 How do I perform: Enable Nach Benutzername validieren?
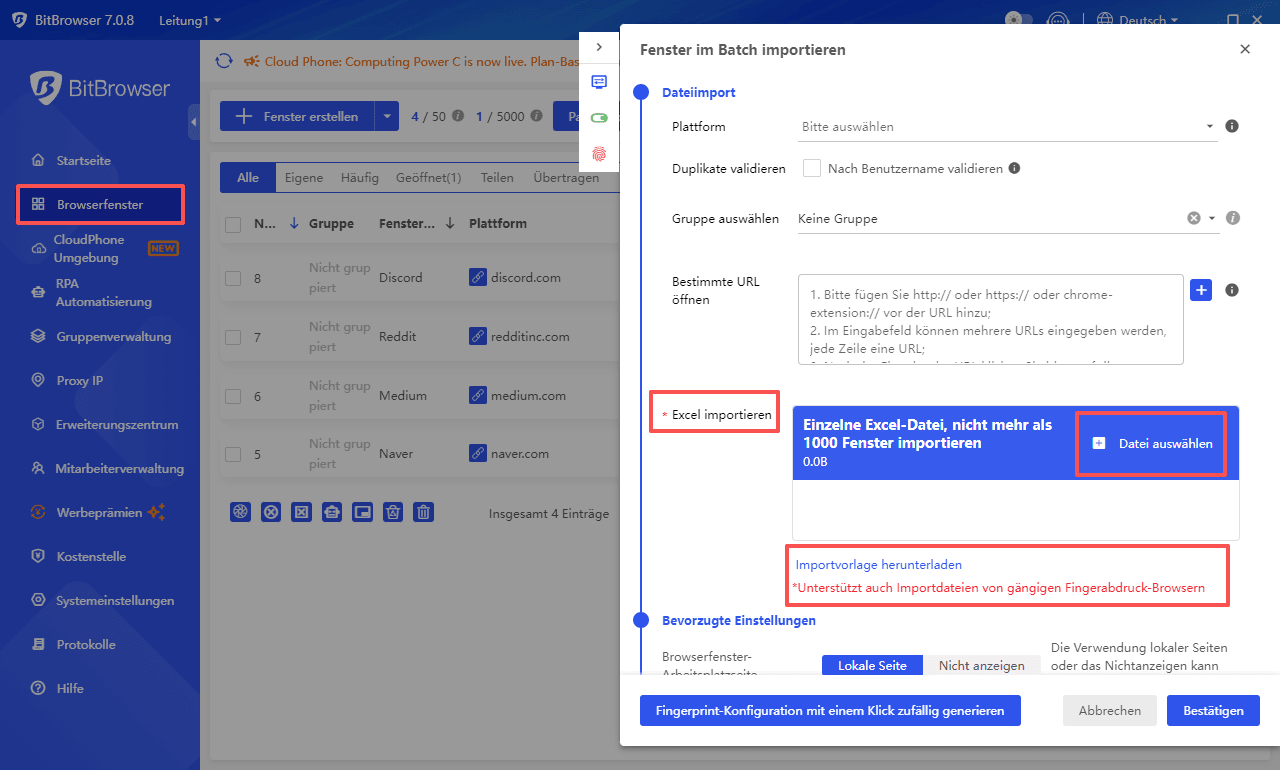(811, 168)
